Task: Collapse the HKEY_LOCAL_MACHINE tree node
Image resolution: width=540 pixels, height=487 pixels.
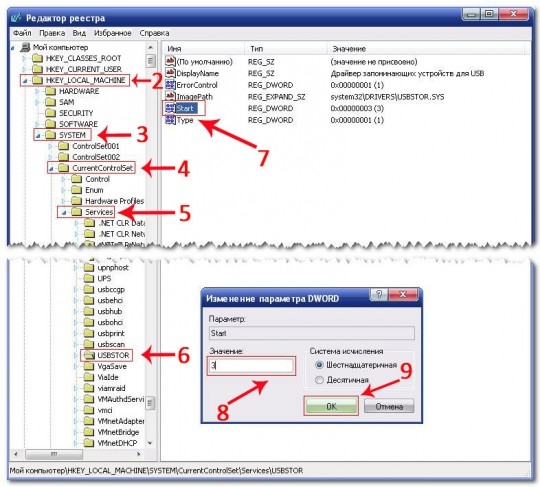Action: coord(25,81)
